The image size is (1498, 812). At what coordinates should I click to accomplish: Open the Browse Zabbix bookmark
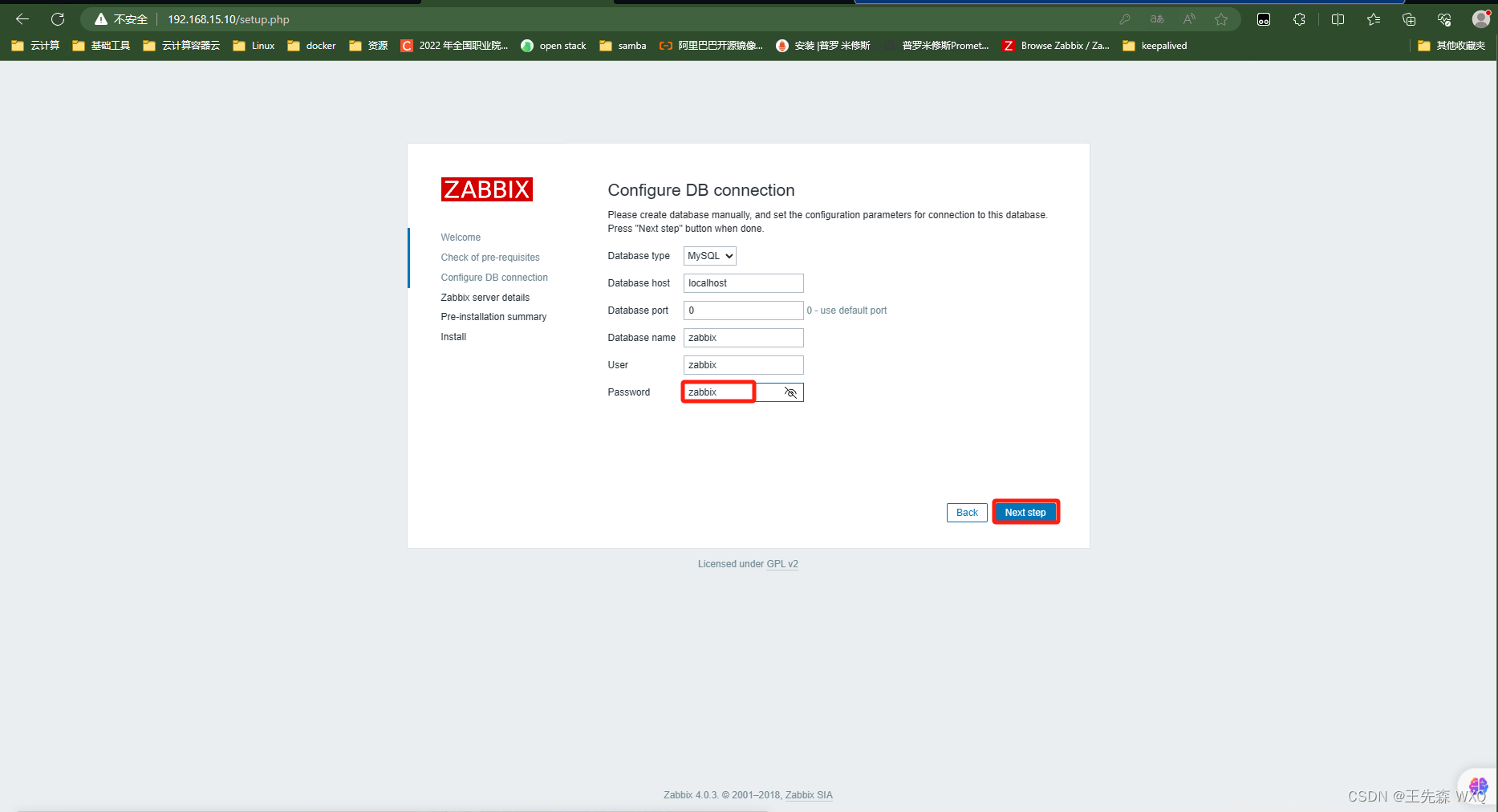coord(1057,46)
